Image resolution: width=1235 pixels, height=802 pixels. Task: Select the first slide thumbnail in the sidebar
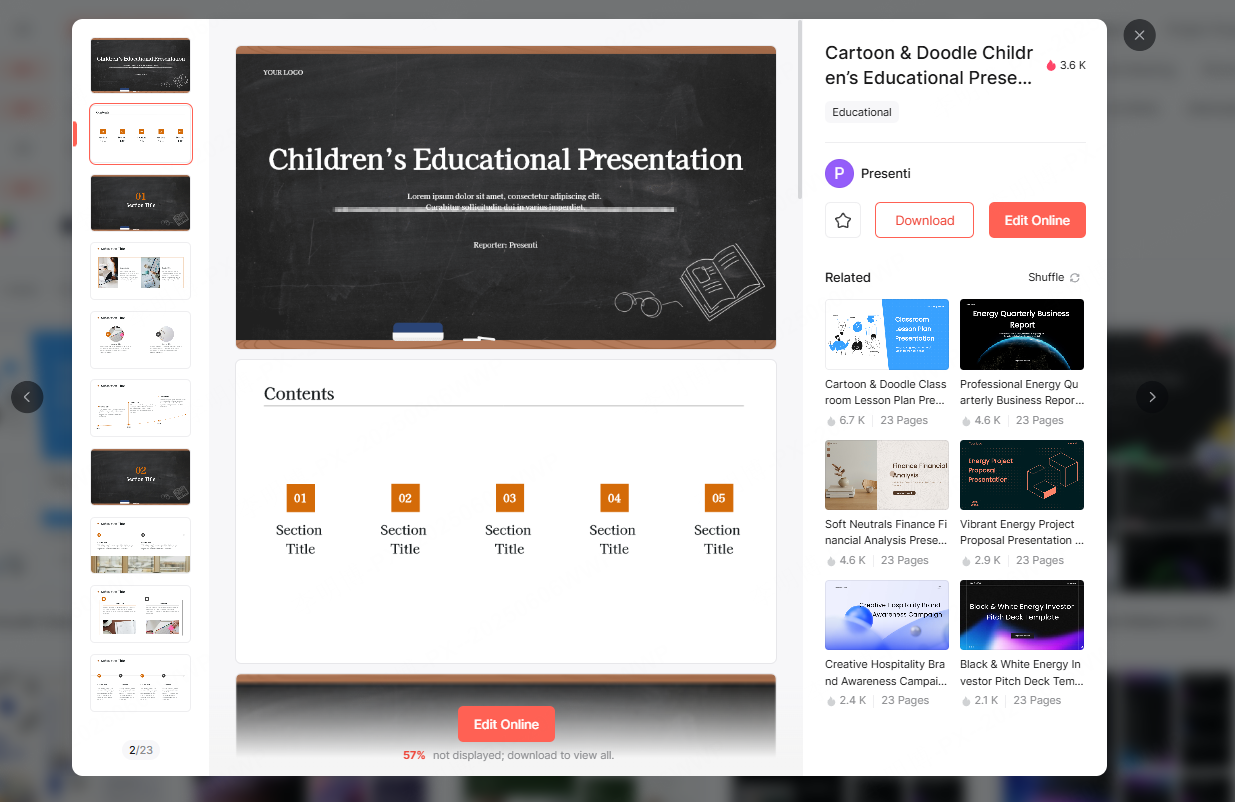click(140, 65)
